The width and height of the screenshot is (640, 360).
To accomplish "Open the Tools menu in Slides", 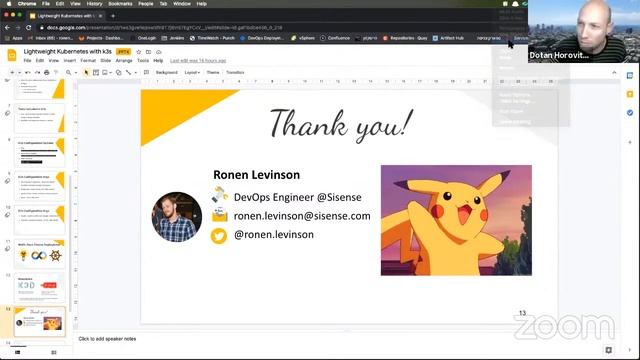I will pos(143,60).
